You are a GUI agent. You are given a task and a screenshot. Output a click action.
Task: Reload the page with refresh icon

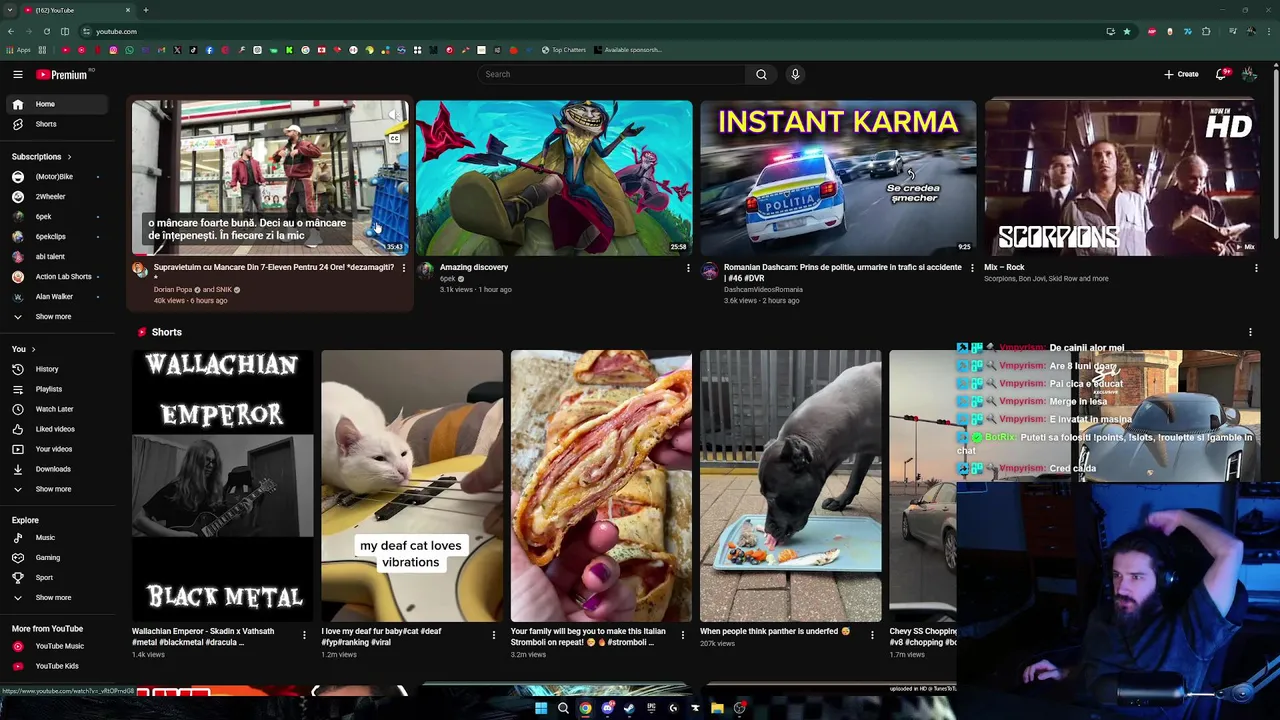click(46, 31)
